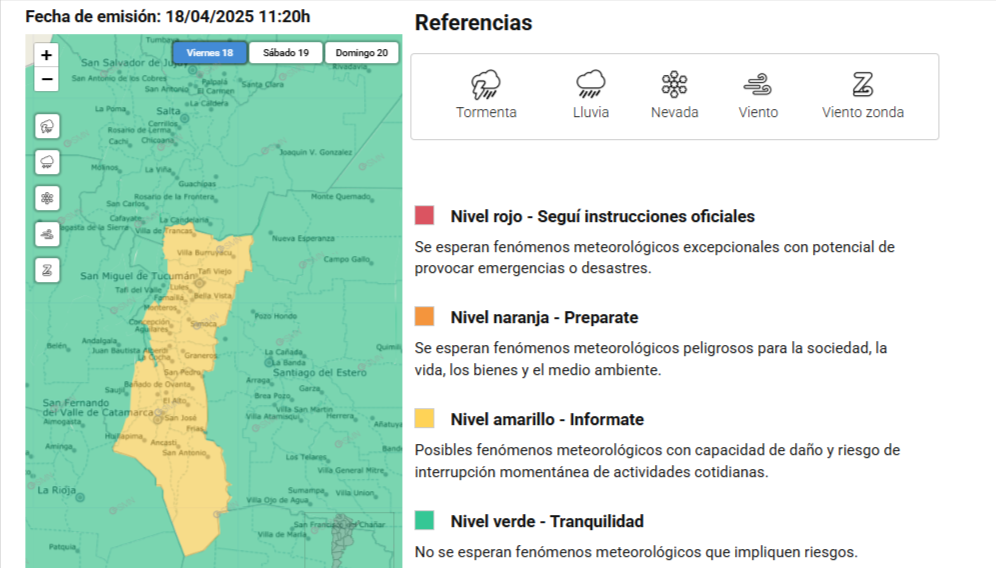Click the Lluvia icon in Referencias
The width and height of the screenshot is (996, 572).
pyautogui.click(x=590, y=84)
